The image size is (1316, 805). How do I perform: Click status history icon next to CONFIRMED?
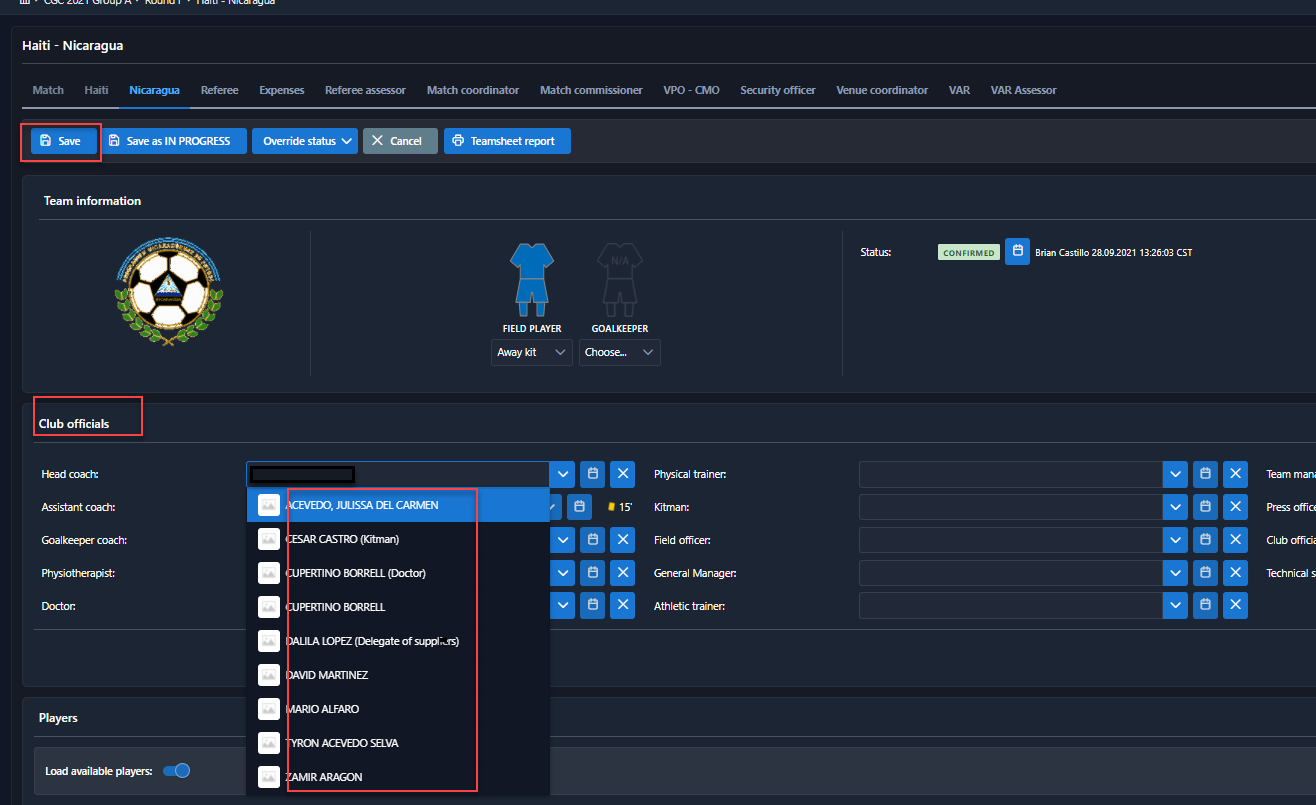click(x=1017, y=252)
